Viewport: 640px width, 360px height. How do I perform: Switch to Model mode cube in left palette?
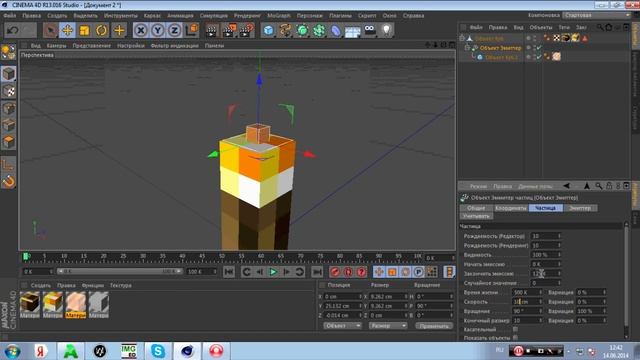pyautogui.click(x=9, y=73)
